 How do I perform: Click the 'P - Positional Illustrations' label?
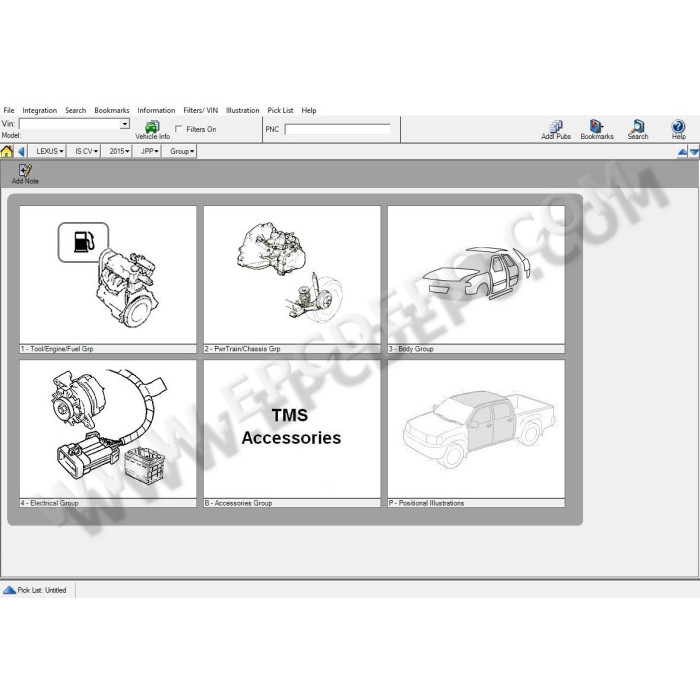[426, 503]
